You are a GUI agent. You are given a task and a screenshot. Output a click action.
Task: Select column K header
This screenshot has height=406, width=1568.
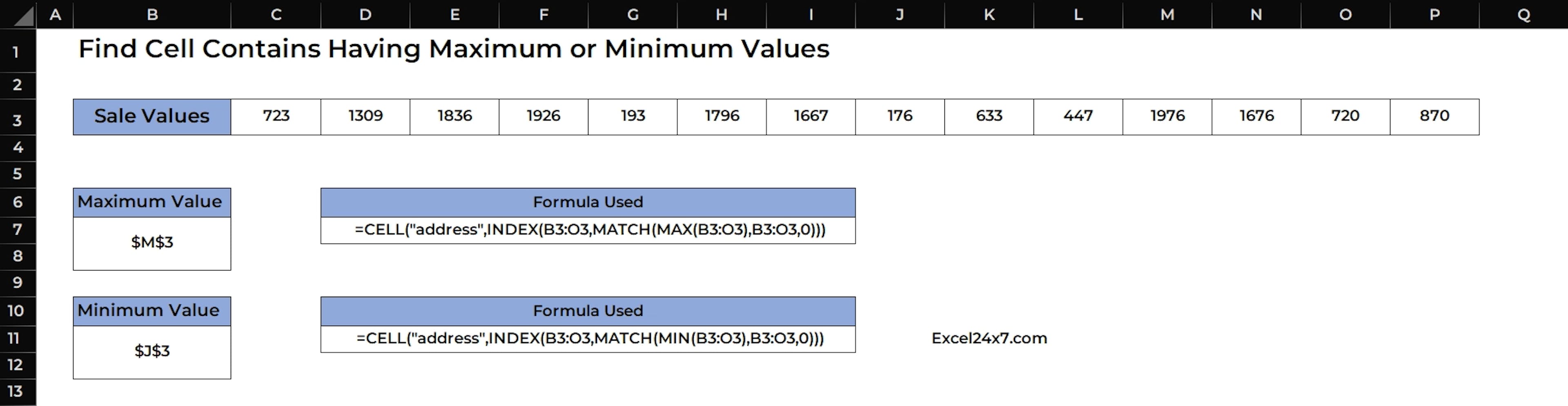[989, 15]
